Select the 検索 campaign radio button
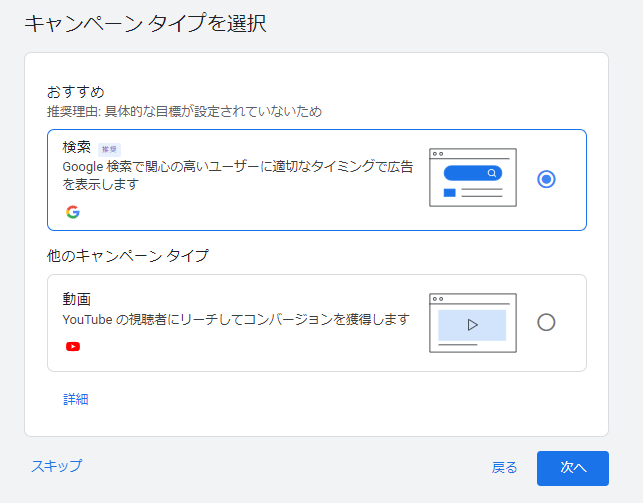This screenshot has width=643, height=503. (546, 179)
